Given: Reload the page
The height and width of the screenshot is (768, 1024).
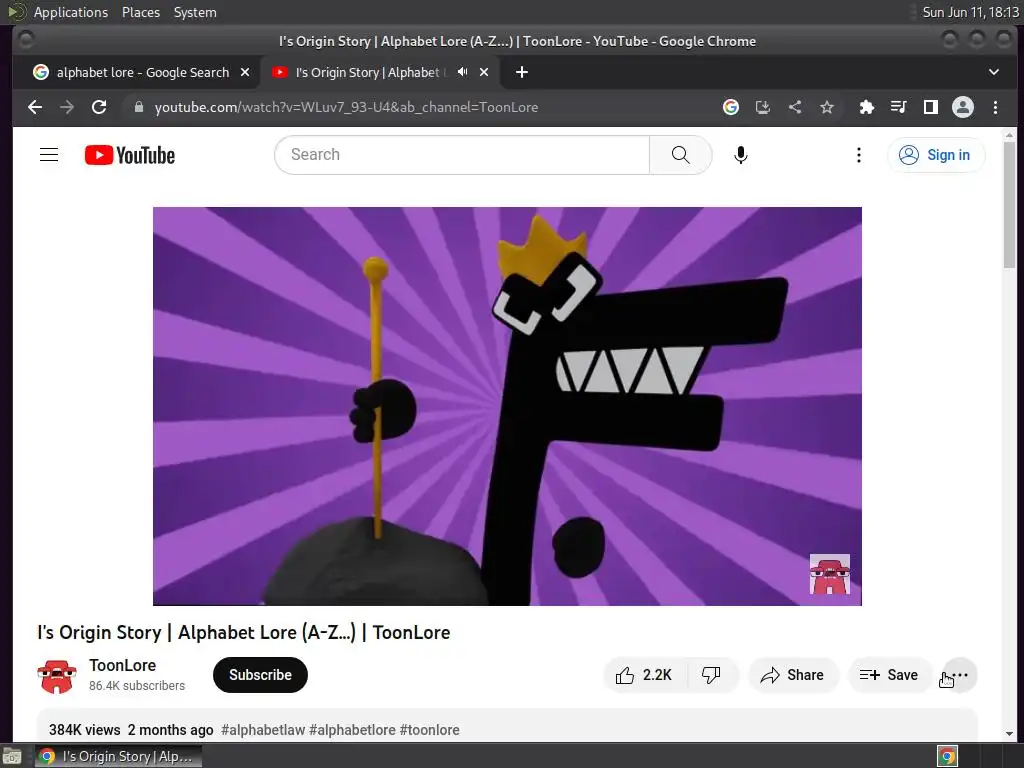Looking at the screenshot, I should pyautogui.click(x=99, y=107).
